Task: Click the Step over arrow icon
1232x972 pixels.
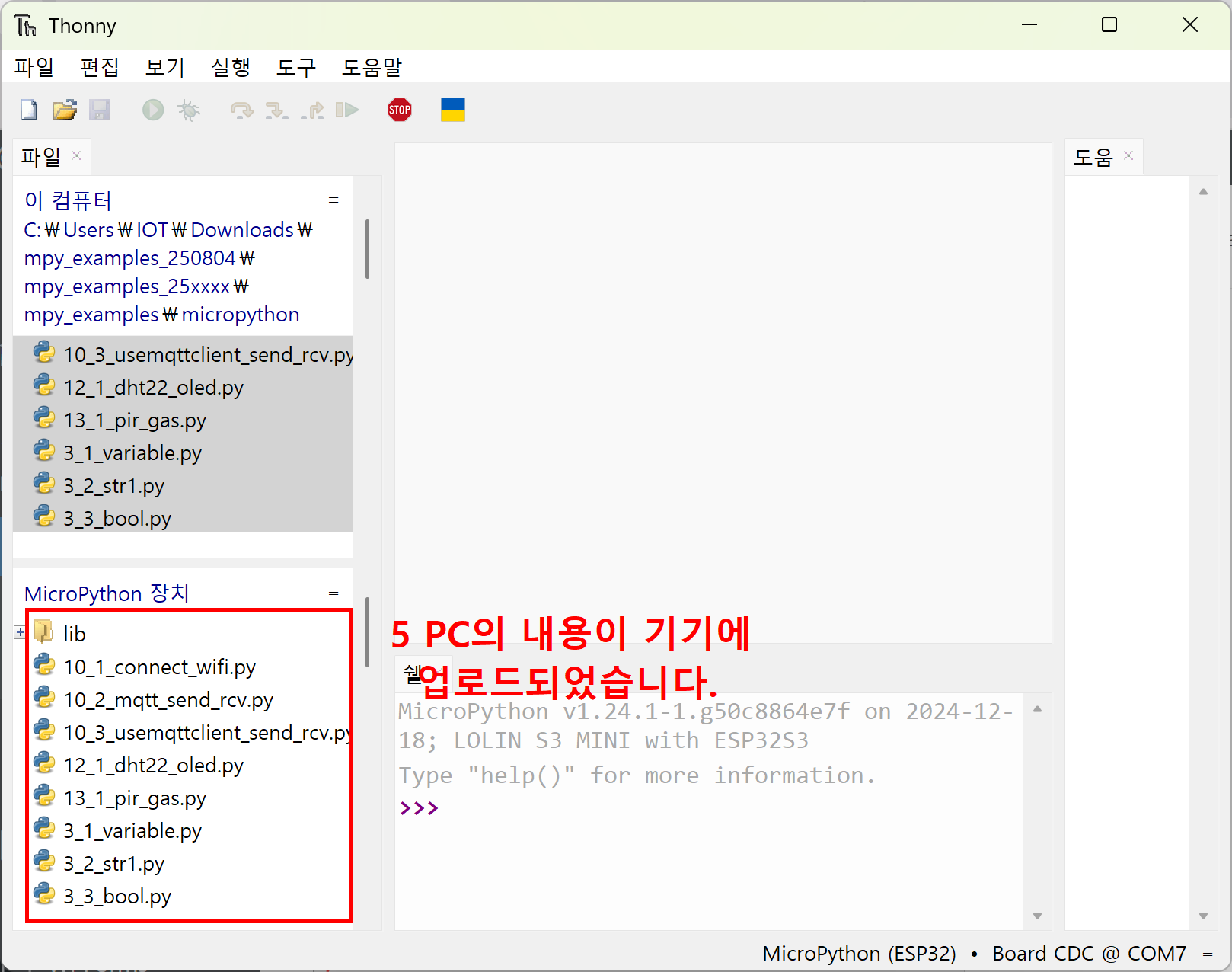Action: (241, 110)
